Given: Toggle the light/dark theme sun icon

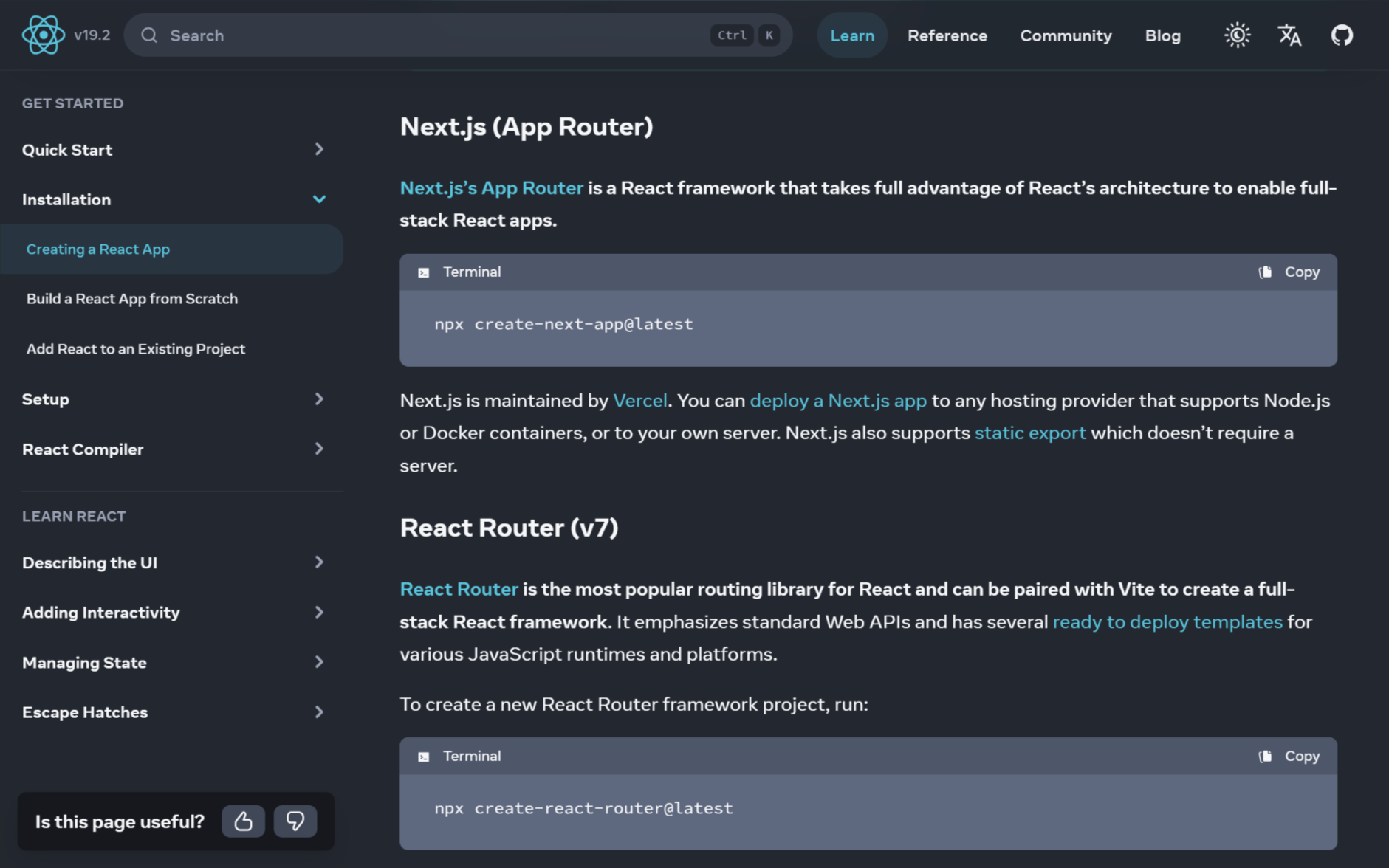Looking at the screenshot, I should (1237, 35).
